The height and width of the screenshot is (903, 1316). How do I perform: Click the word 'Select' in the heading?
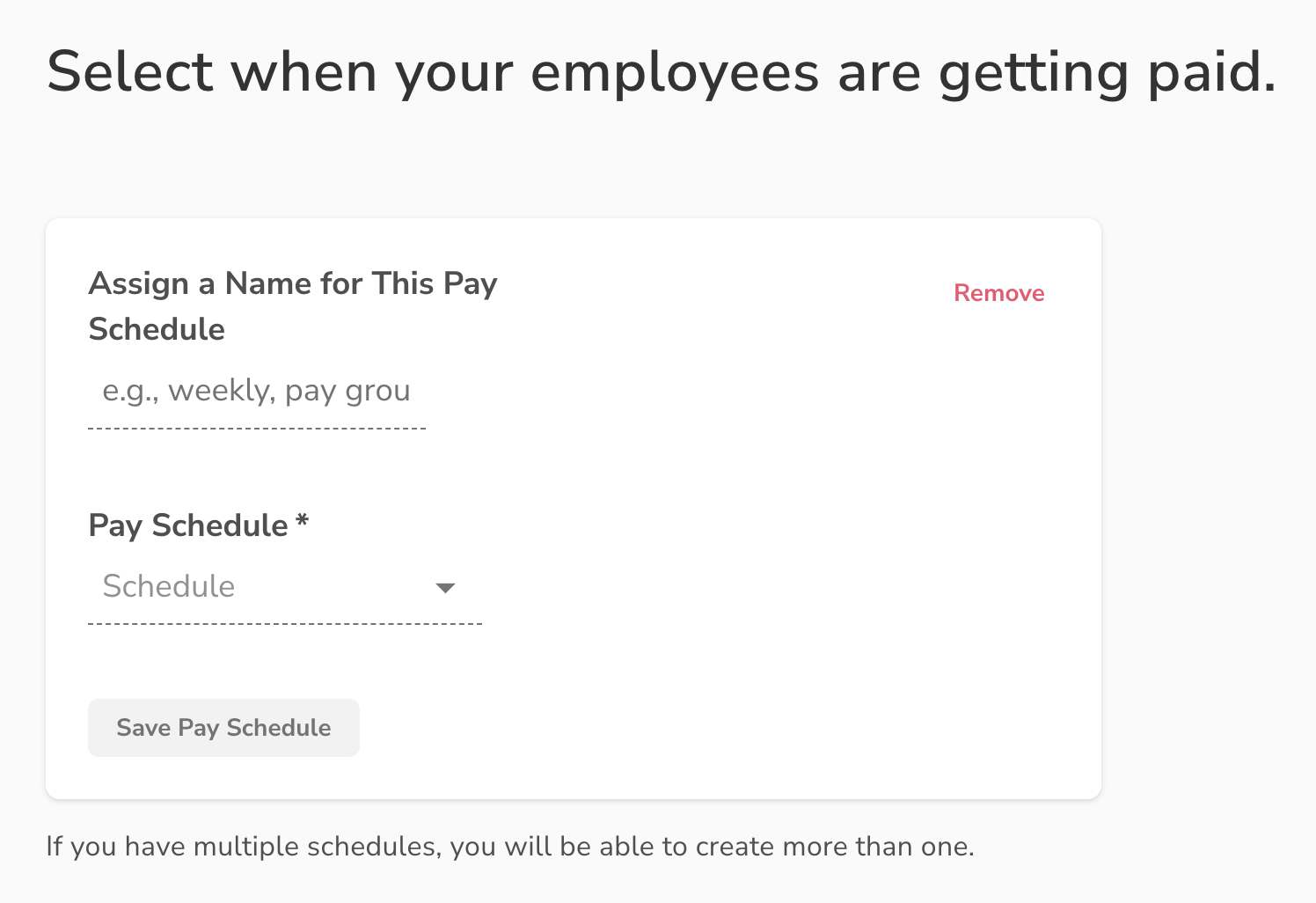[130, 72]
